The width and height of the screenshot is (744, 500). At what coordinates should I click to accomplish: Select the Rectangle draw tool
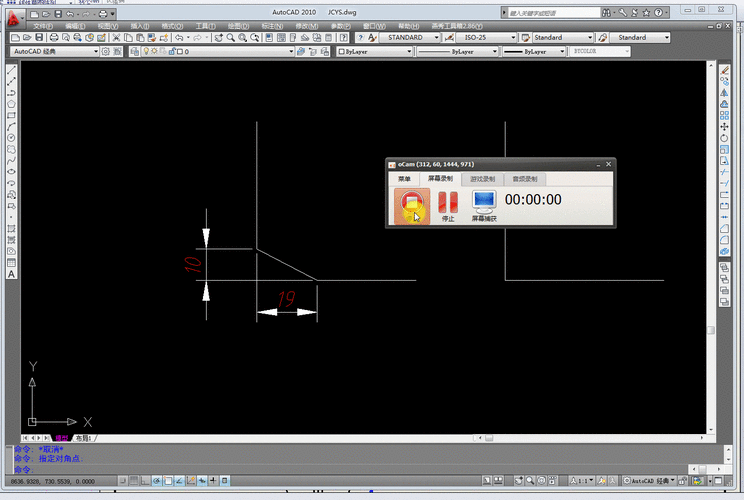tap(11, 115)
